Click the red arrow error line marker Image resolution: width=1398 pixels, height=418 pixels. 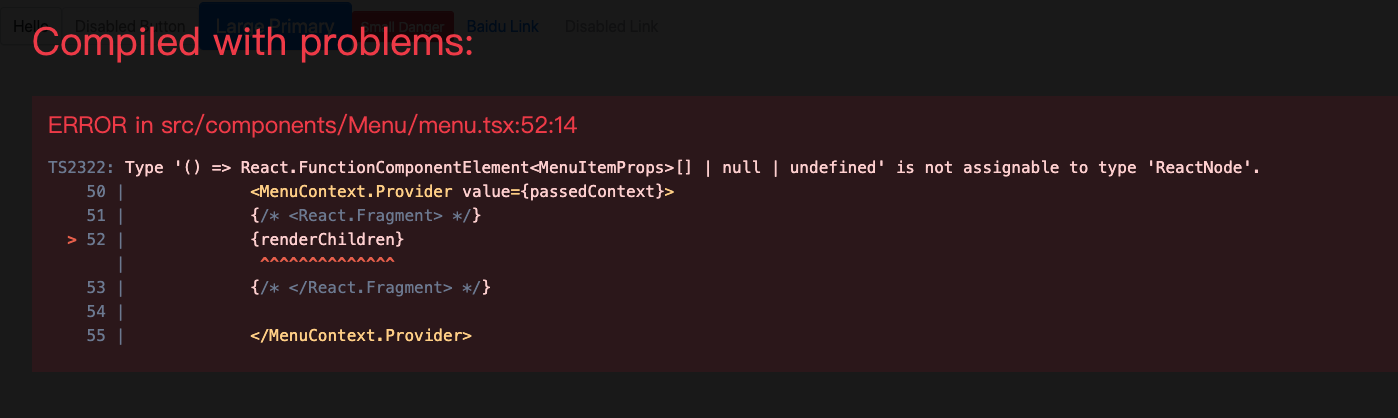[72, 239]
